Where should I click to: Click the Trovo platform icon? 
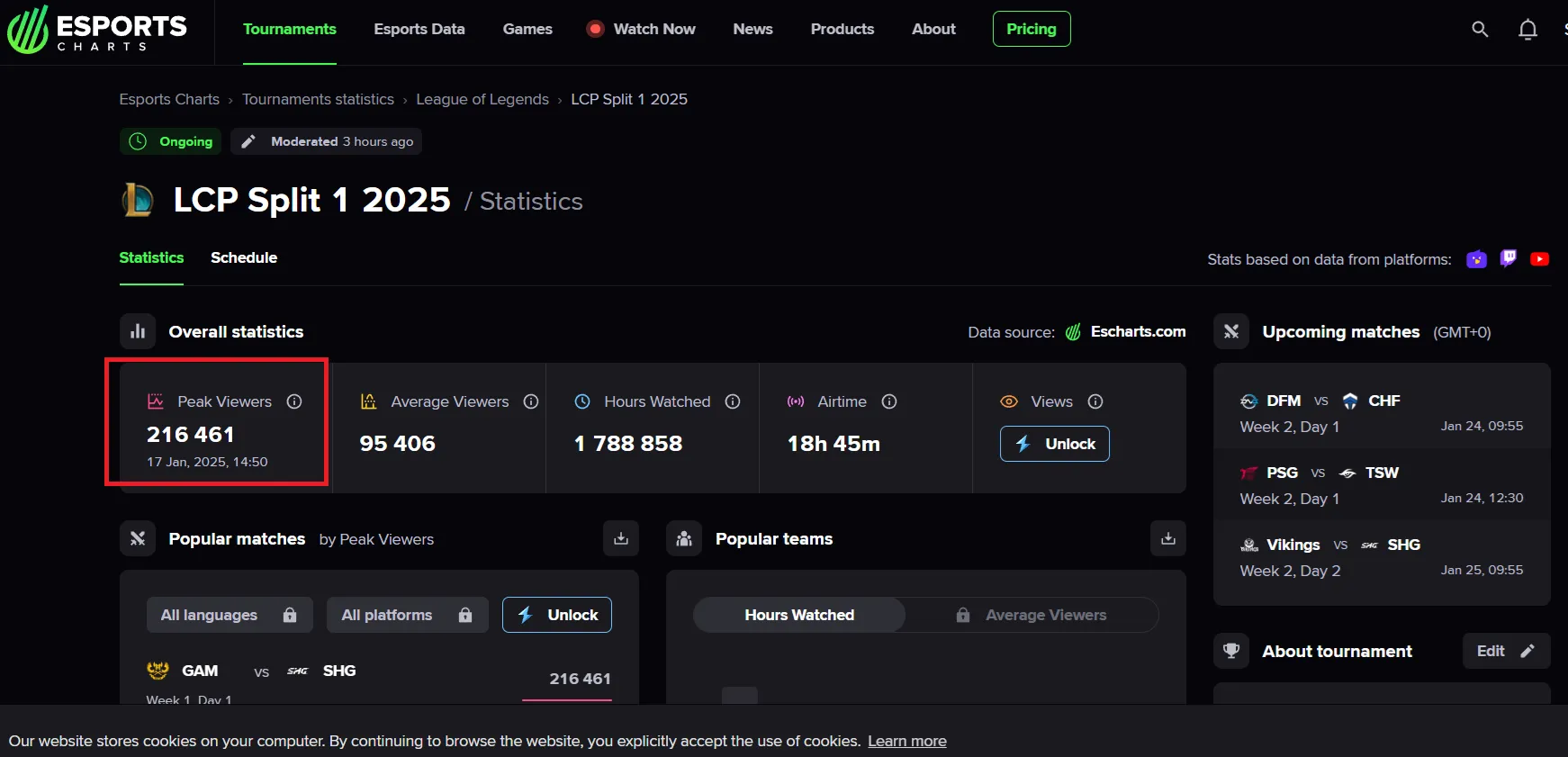1476,259
